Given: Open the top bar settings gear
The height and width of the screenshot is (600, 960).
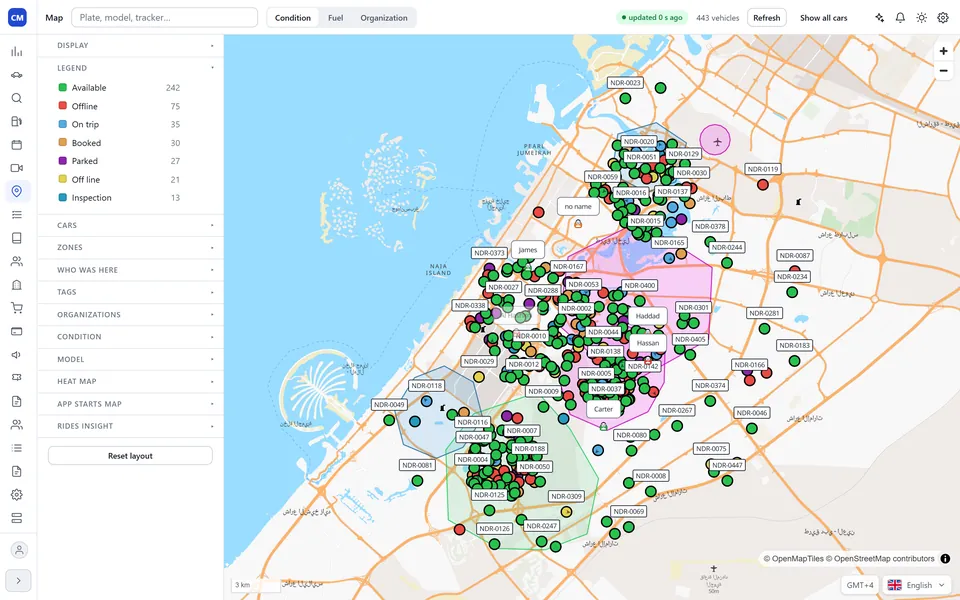Looking at the screenshot, I should click(x=943, y=18).
